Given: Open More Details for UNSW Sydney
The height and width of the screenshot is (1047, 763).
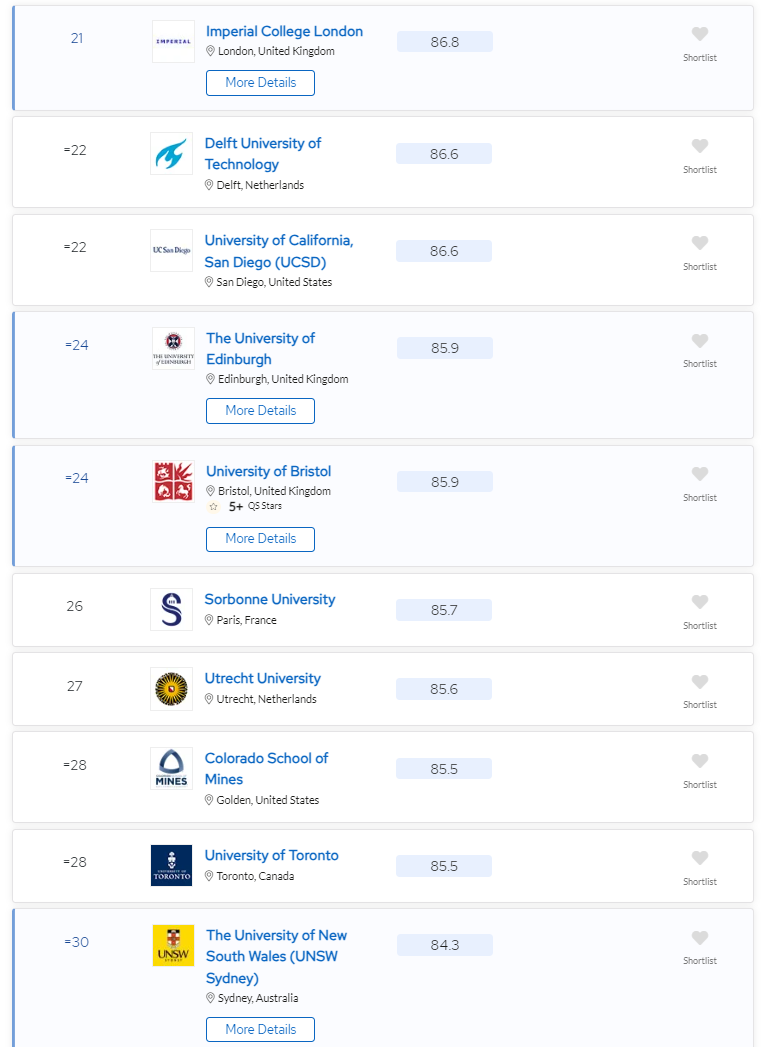Looking at the screenshot, I should [260, 1030].
